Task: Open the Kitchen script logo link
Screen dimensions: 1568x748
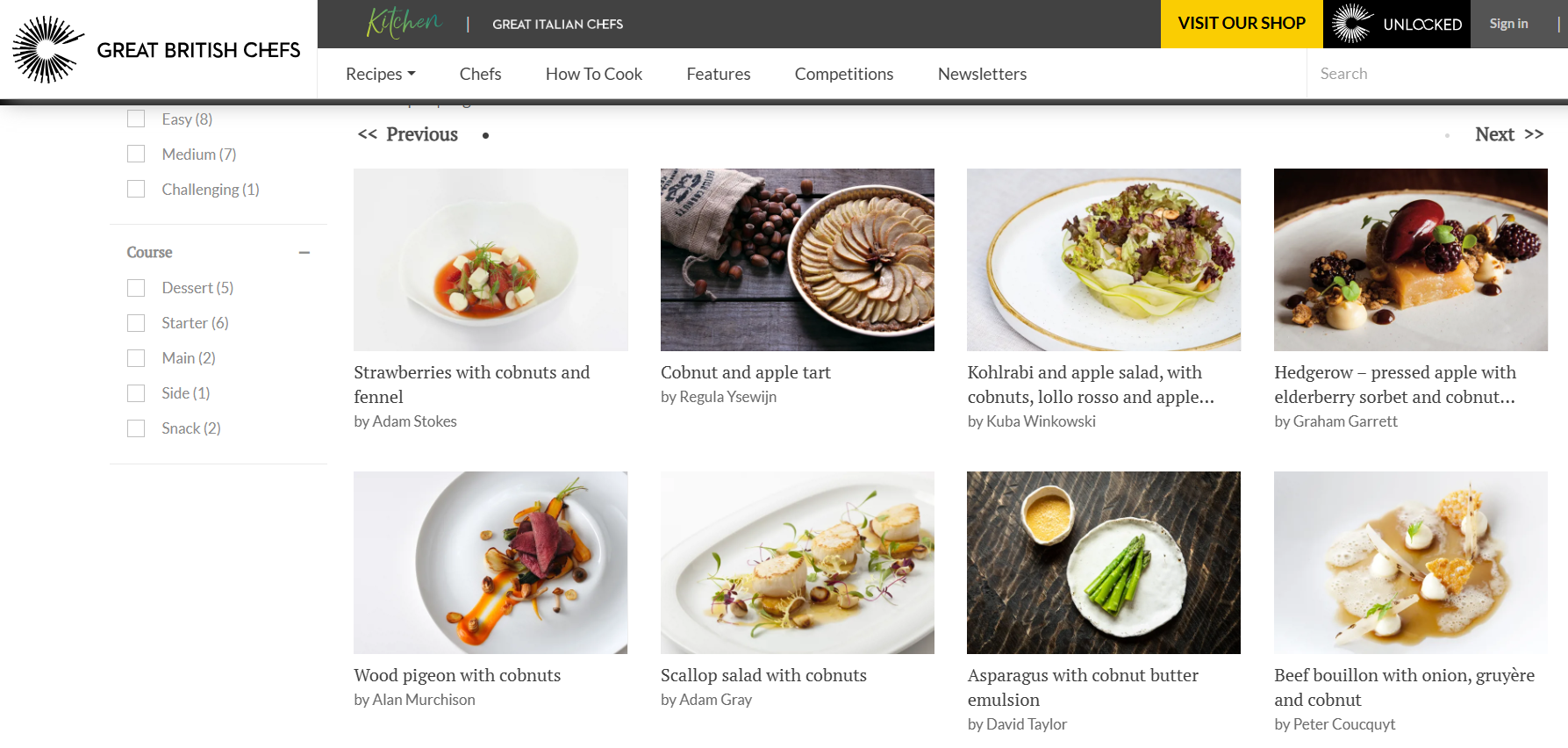Action: click(x=405, y=22)
